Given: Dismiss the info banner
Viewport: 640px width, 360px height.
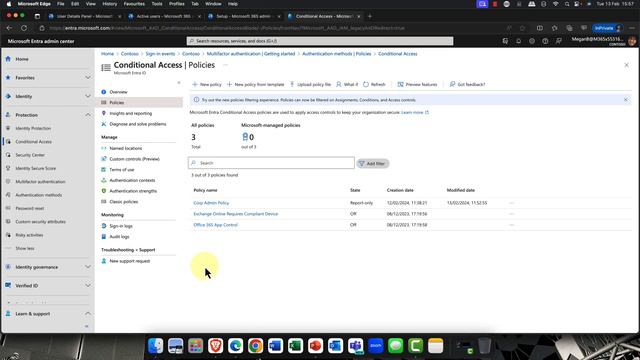Looking at the screenshot, I should (626, 100).
